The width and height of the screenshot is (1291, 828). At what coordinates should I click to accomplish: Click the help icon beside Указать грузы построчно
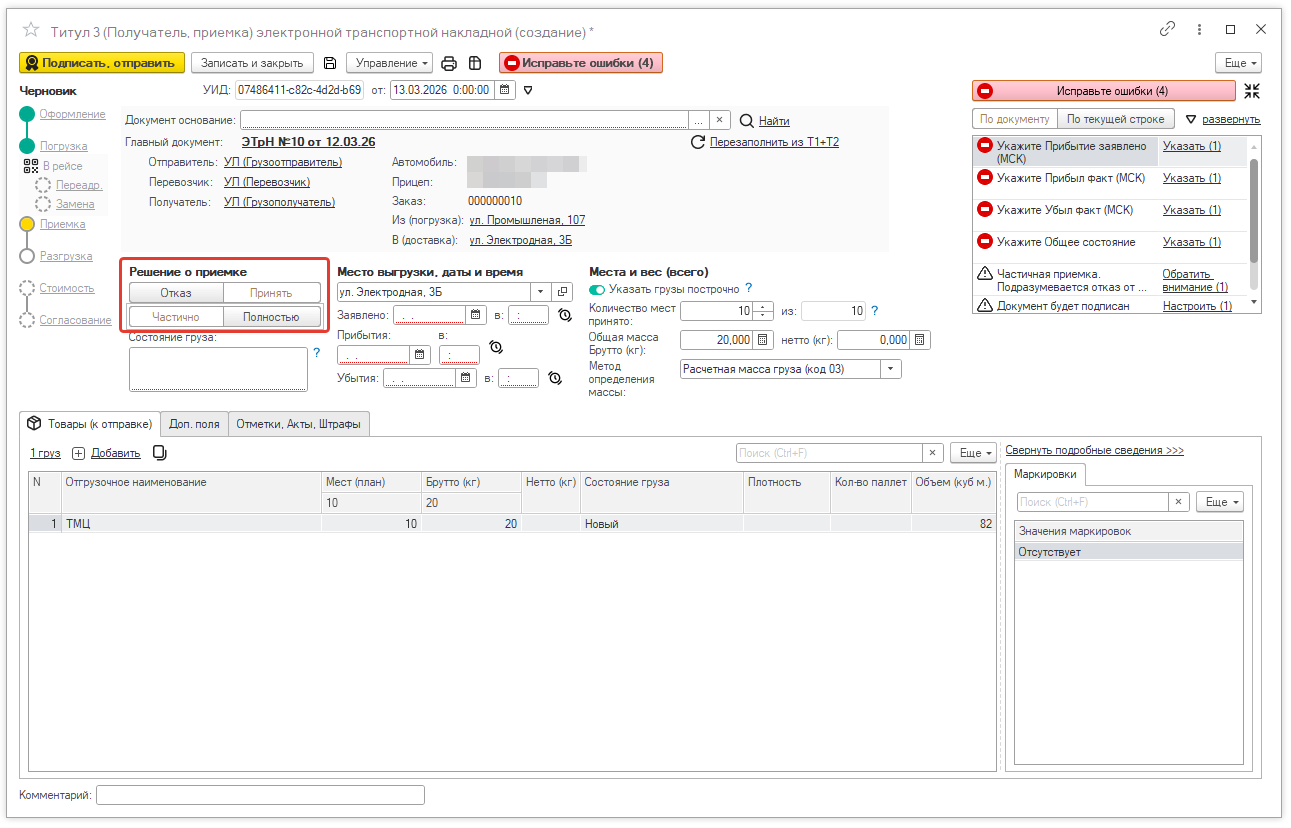tap(748, 288)
